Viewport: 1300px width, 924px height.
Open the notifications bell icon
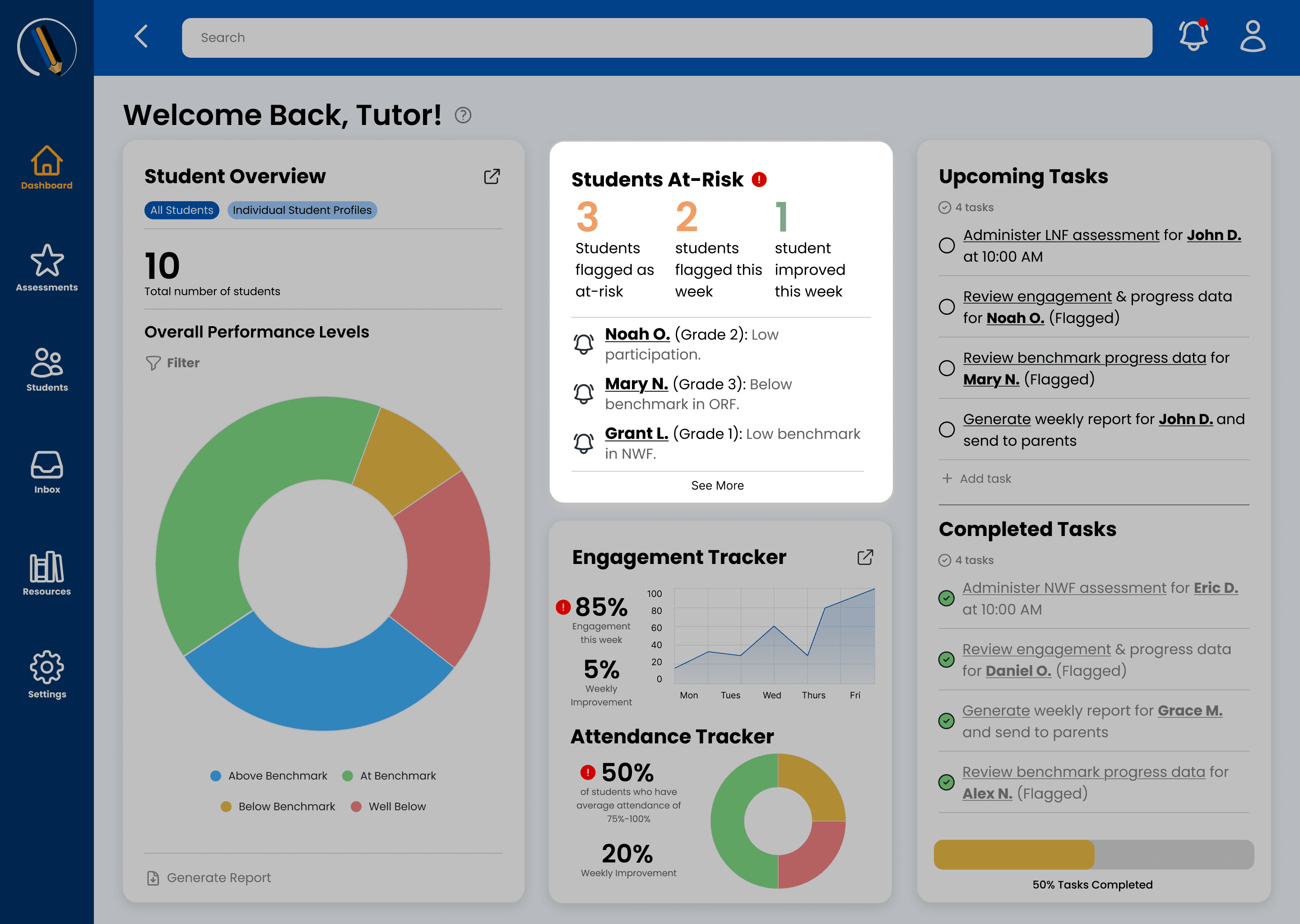pos(1193,37)
